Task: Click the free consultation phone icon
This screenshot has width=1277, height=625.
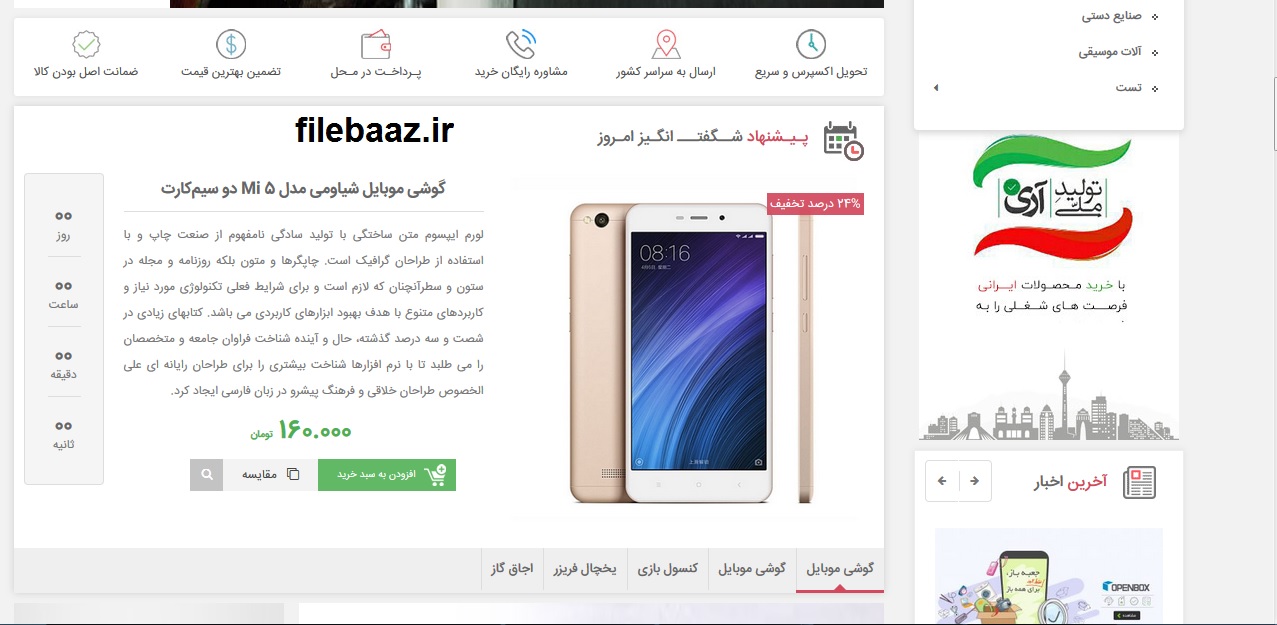Action: tap(521, 44)
